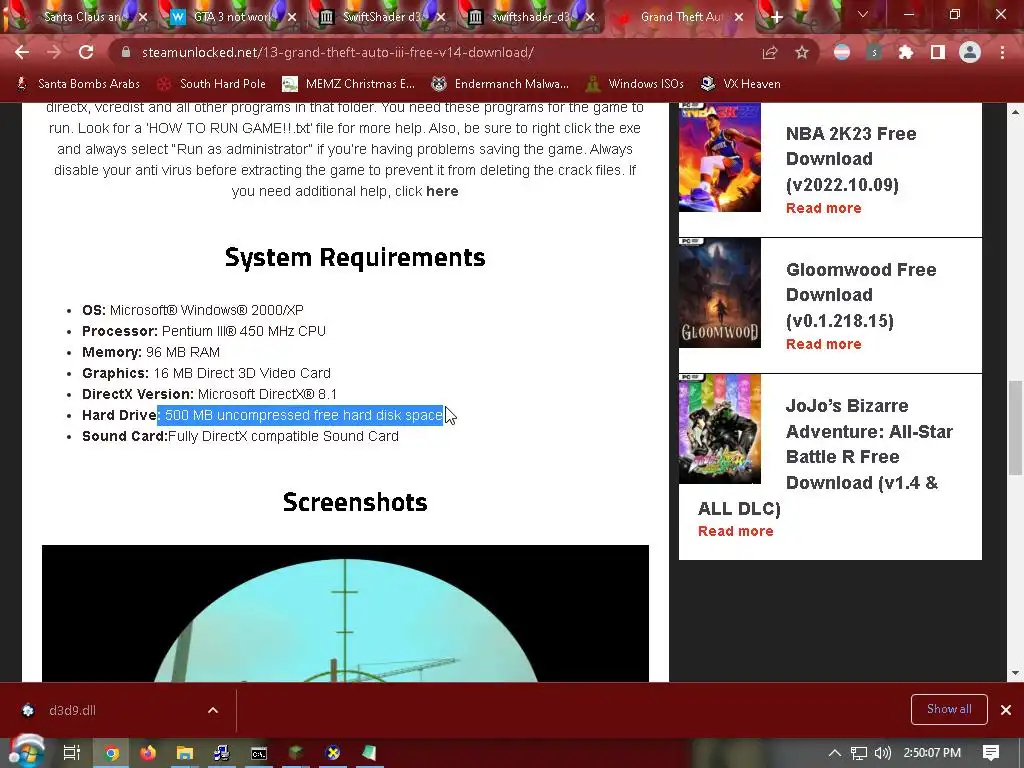Close the Santa Claus tab
1024x768 pixels.
point(143,17)
